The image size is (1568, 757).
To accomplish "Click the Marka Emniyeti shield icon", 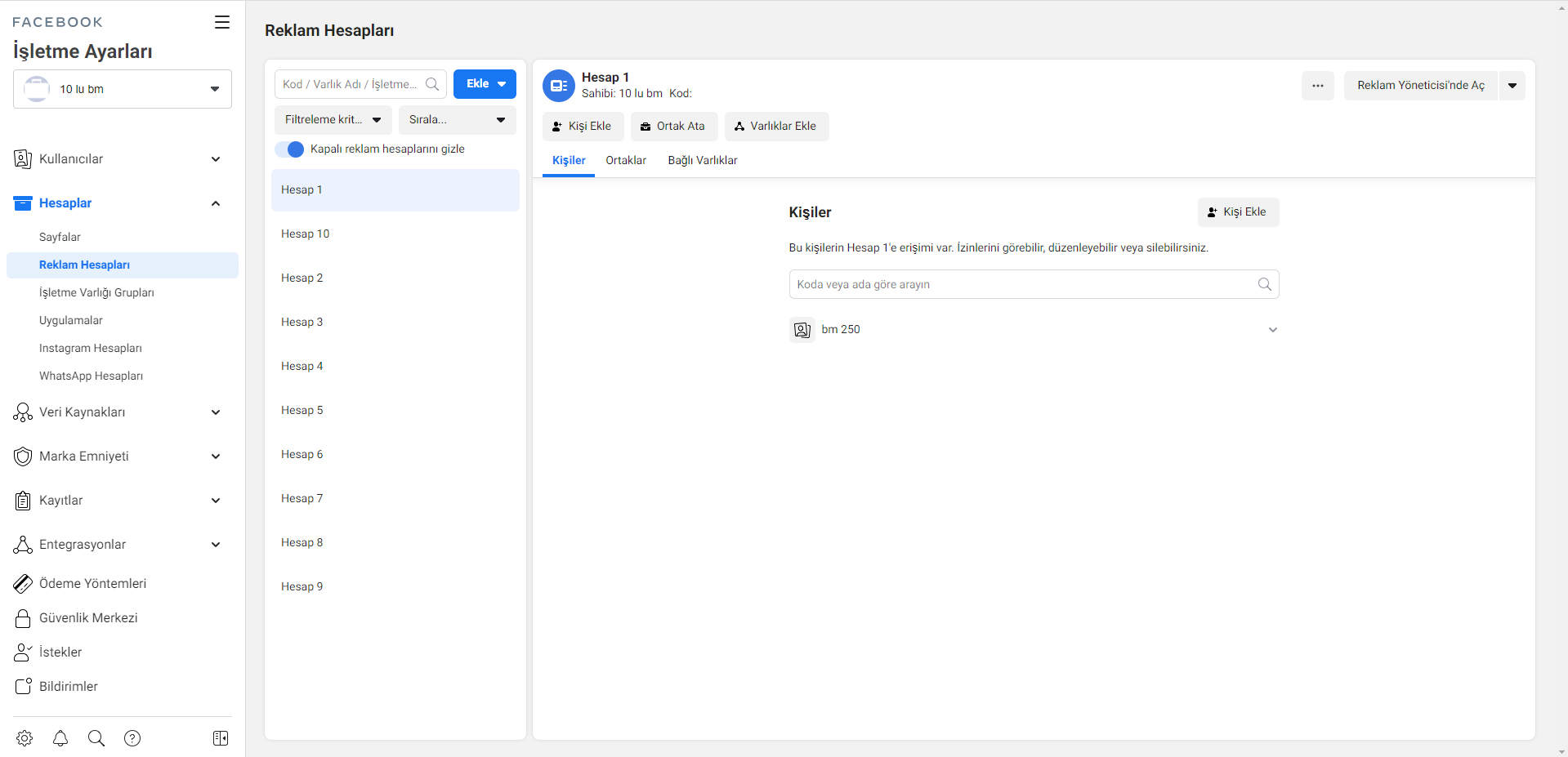I will tap(23, 456).
